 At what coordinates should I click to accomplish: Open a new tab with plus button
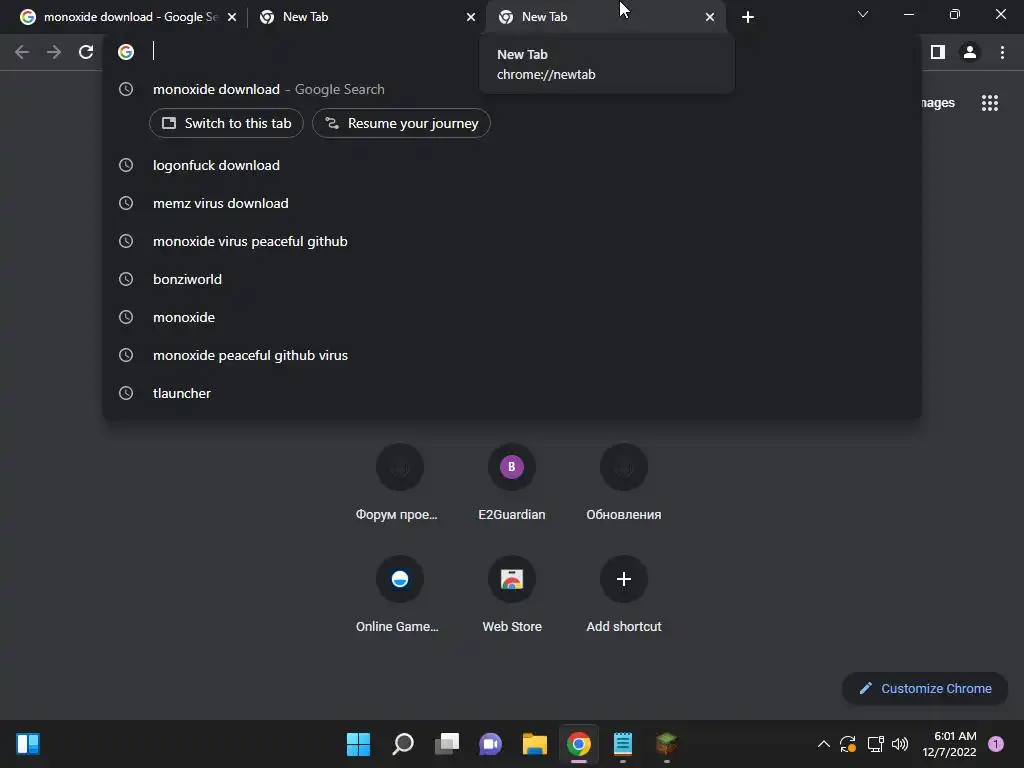click(748, 17)
